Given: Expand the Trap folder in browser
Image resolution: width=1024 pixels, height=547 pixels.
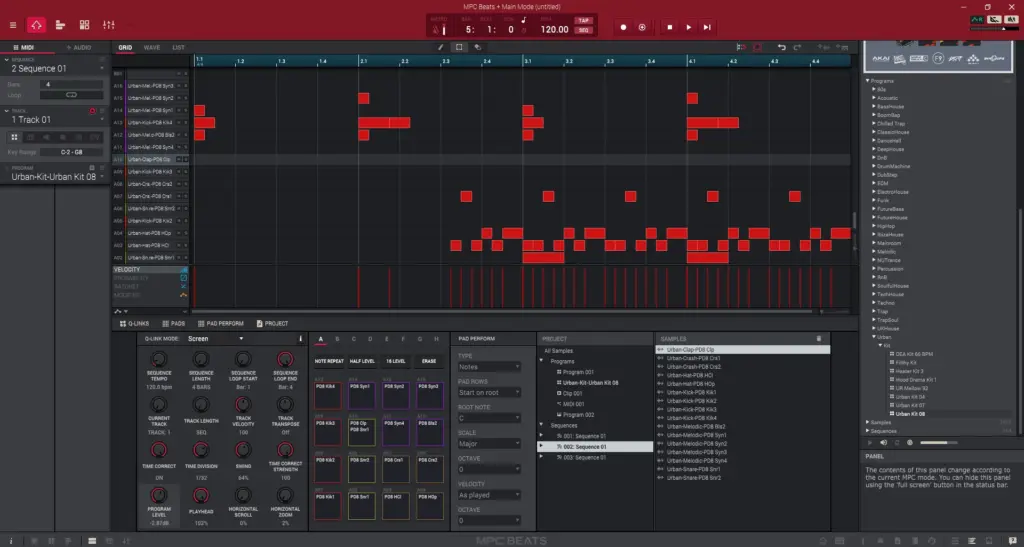Looking at the screenshot, I should (874, 311).
